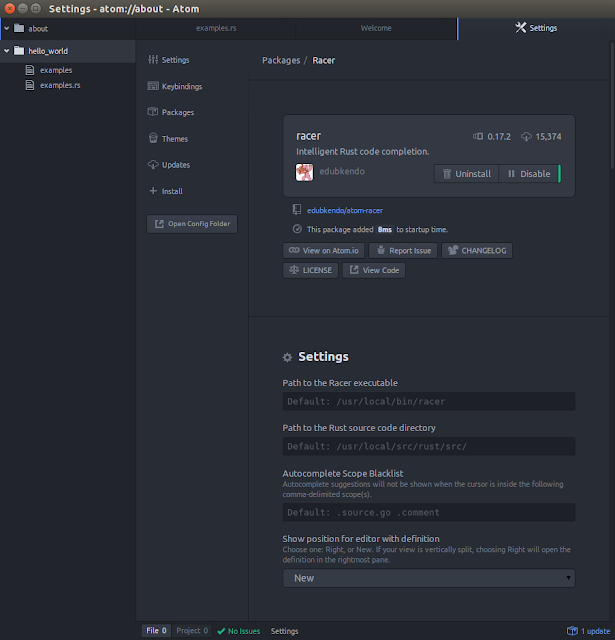Click the Settings label in status bar
The height and width of the screenshot is (640, 615).
coord(284,631)
